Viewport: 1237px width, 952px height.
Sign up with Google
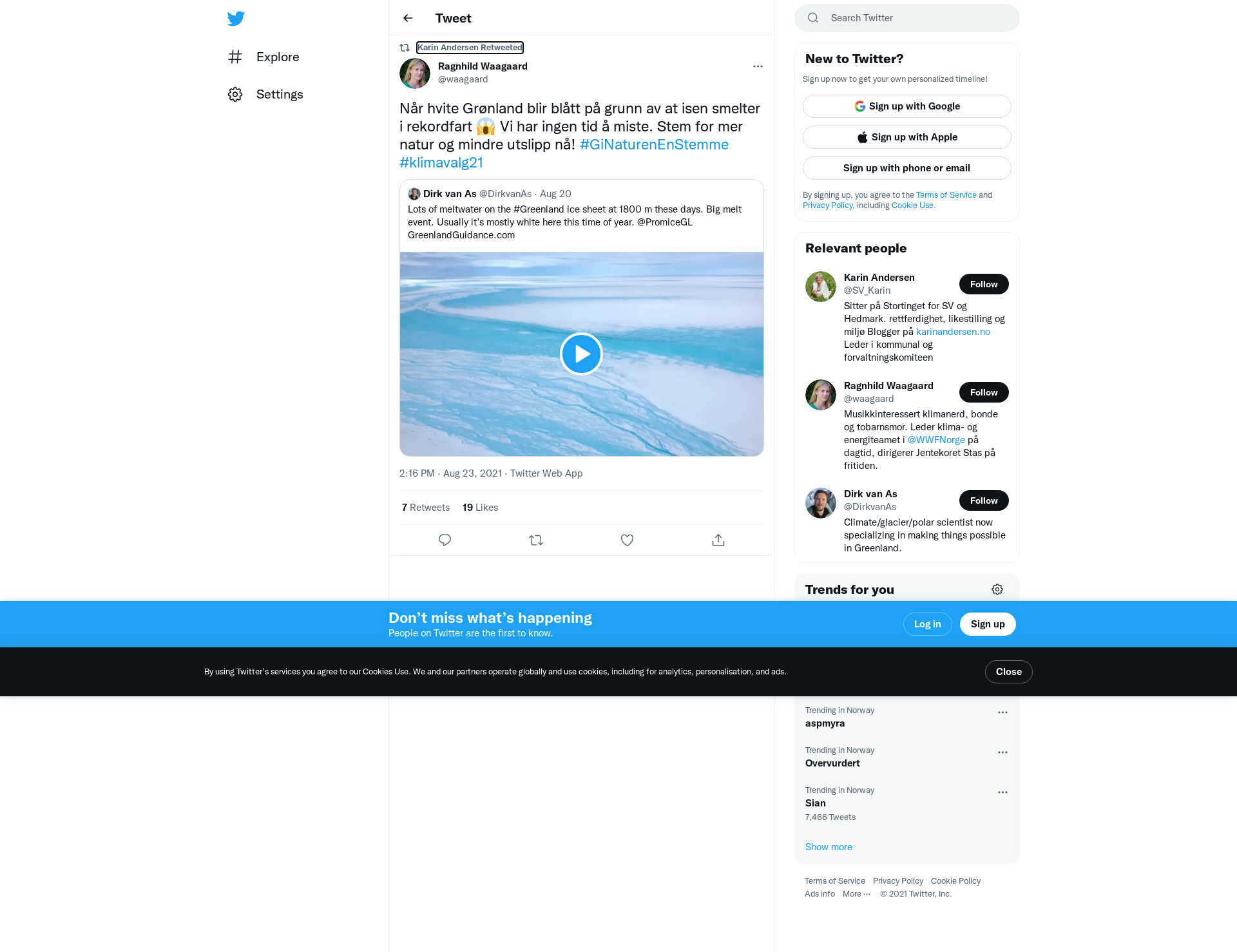(907, 106)
